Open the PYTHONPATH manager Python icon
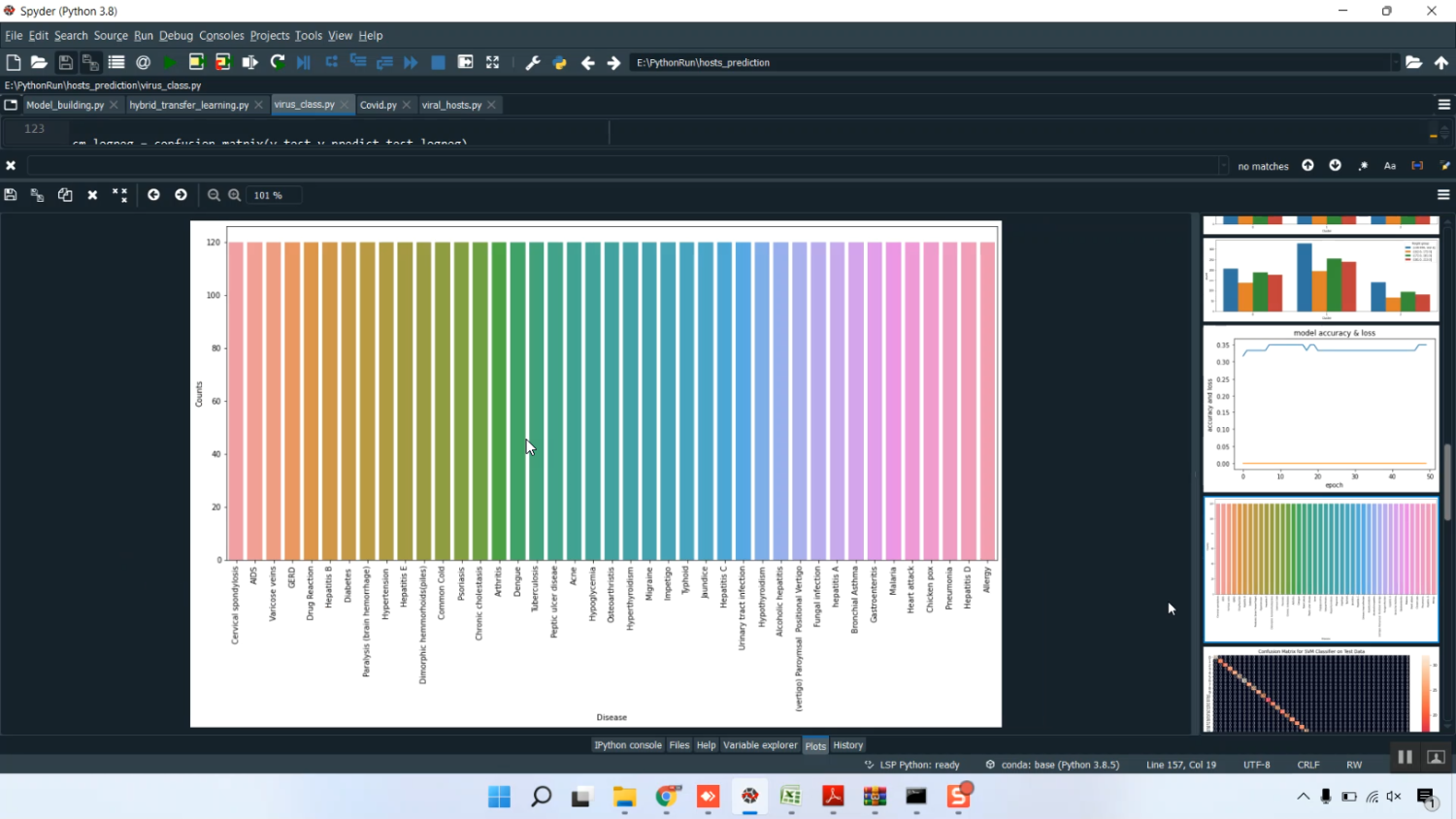The image size is (1456, 819). click(560, 62)
